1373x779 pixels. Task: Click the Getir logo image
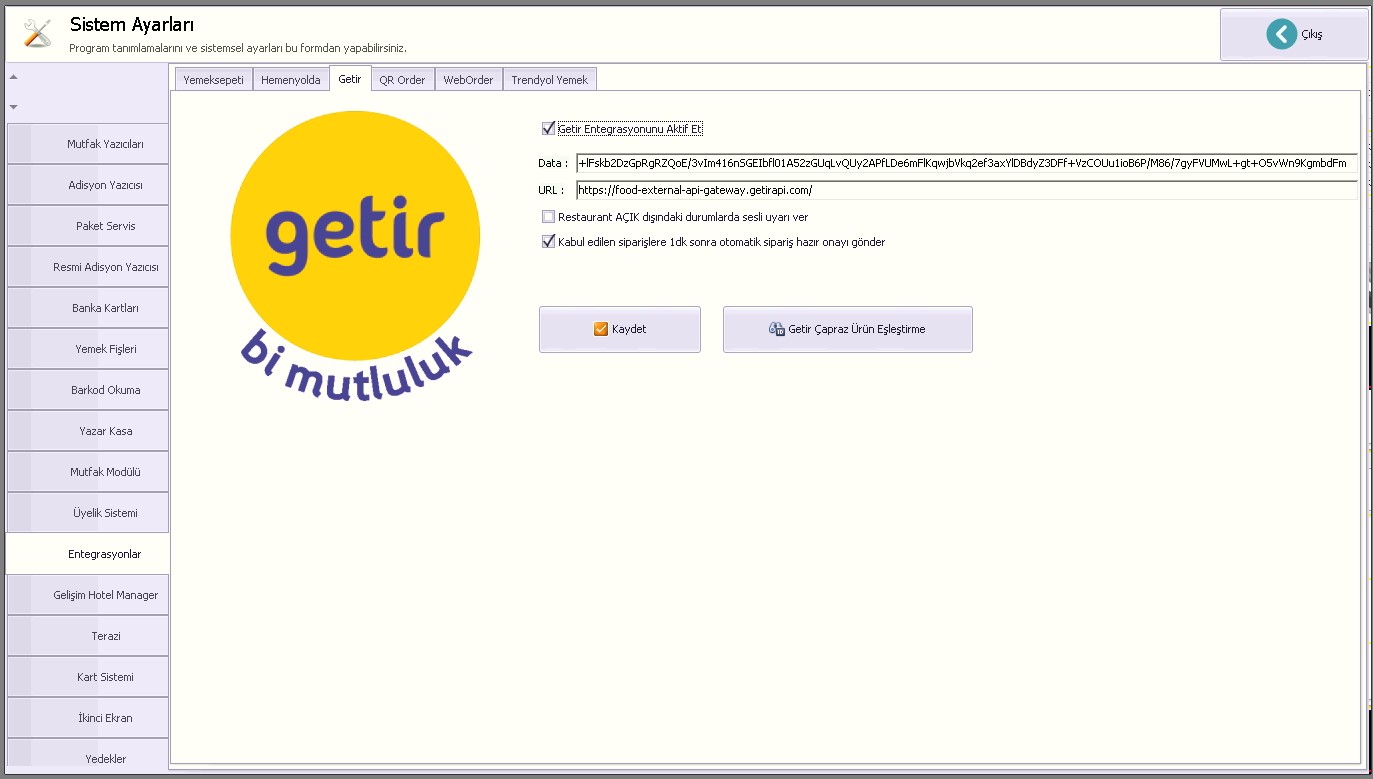tap(355, 255)
